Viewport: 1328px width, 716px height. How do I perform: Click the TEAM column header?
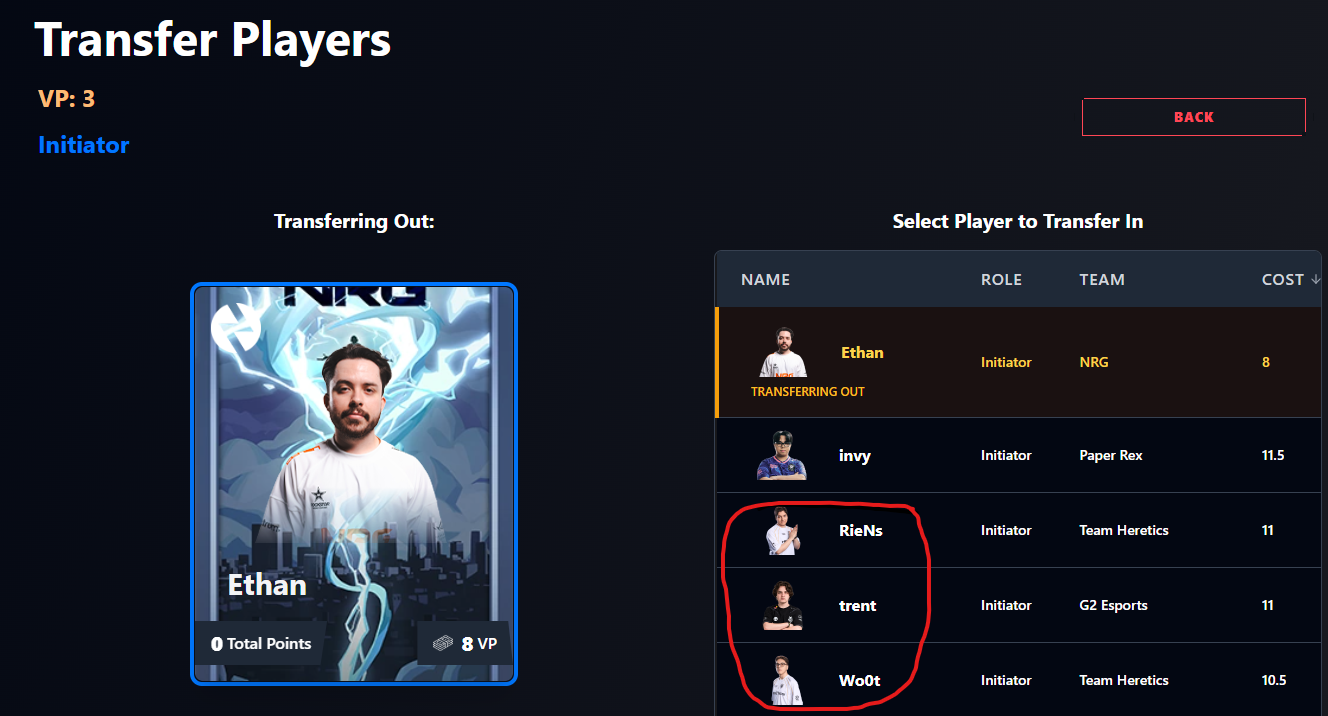coord(1102,280)
